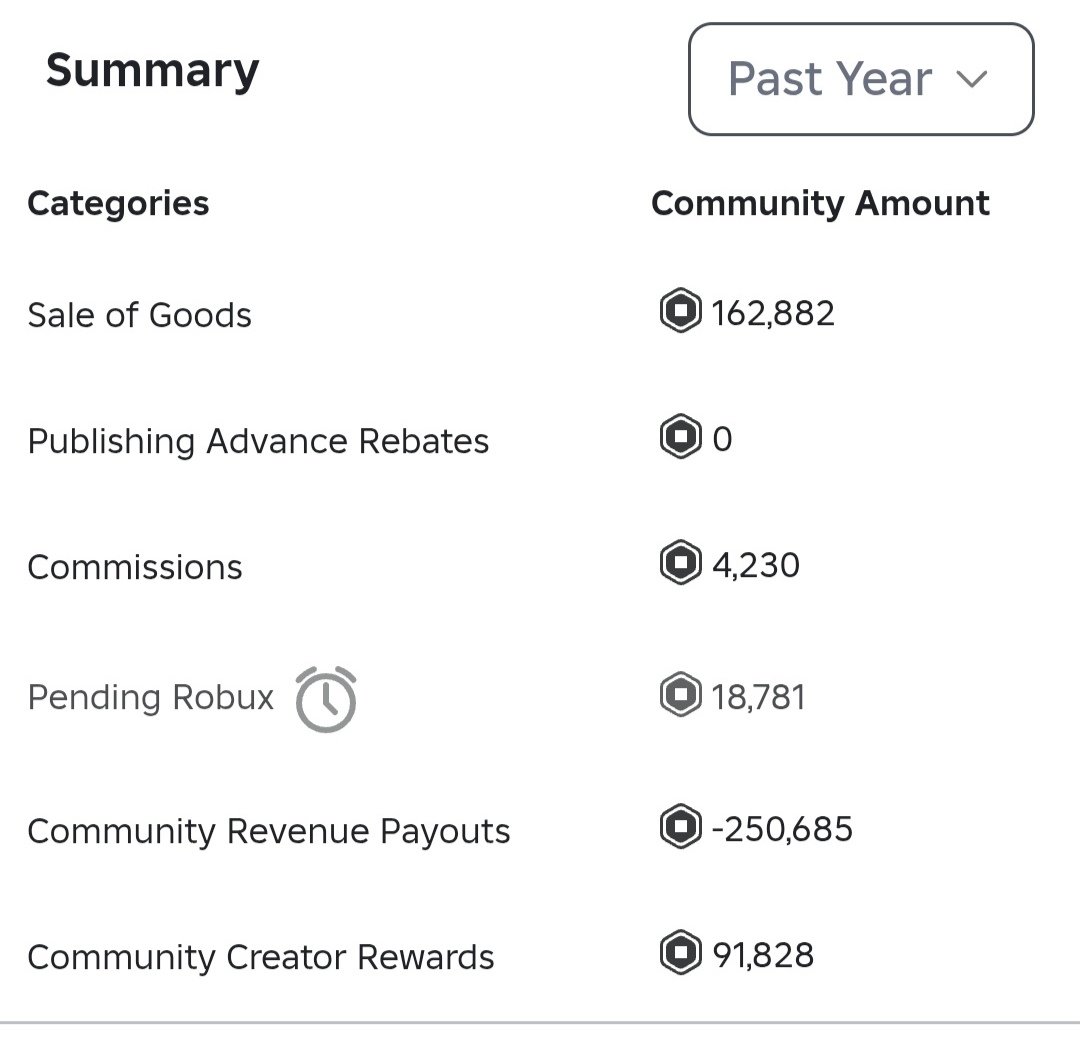This screenshot has height=1040, width=1080.
Task: Click the Pending Robux clock icon
Action: pos(326,699)
